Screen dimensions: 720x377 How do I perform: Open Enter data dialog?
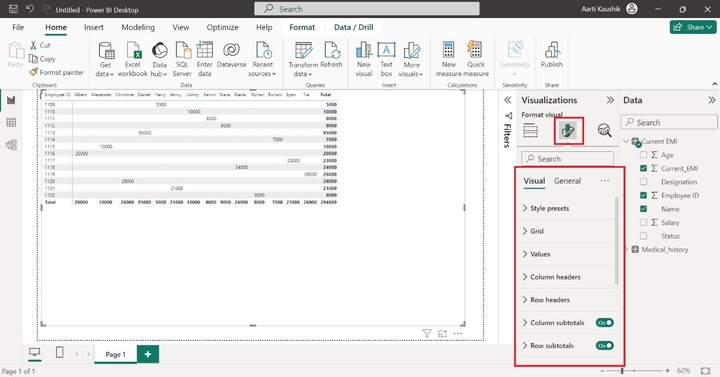pyautogui.click(x=204, y=59)
